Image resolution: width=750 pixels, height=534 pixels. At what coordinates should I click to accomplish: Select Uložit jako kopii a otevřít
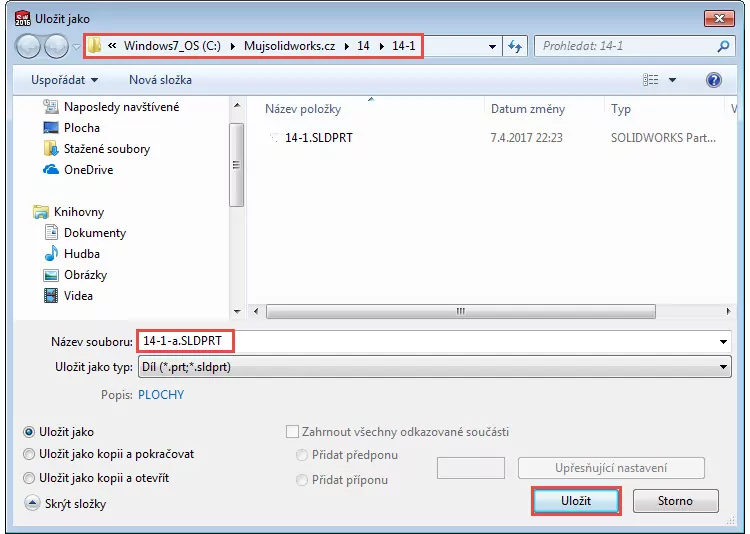(x=29, y=478)
